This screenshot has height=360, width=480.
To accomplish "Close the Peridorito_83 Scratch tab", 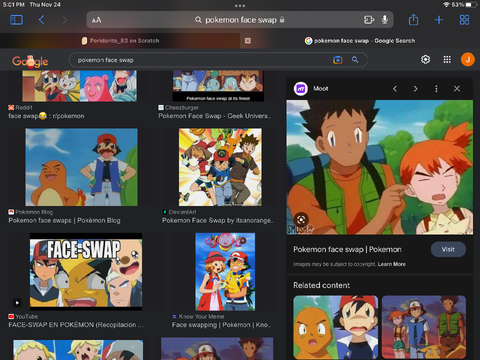I will click(x=248, y=41).
